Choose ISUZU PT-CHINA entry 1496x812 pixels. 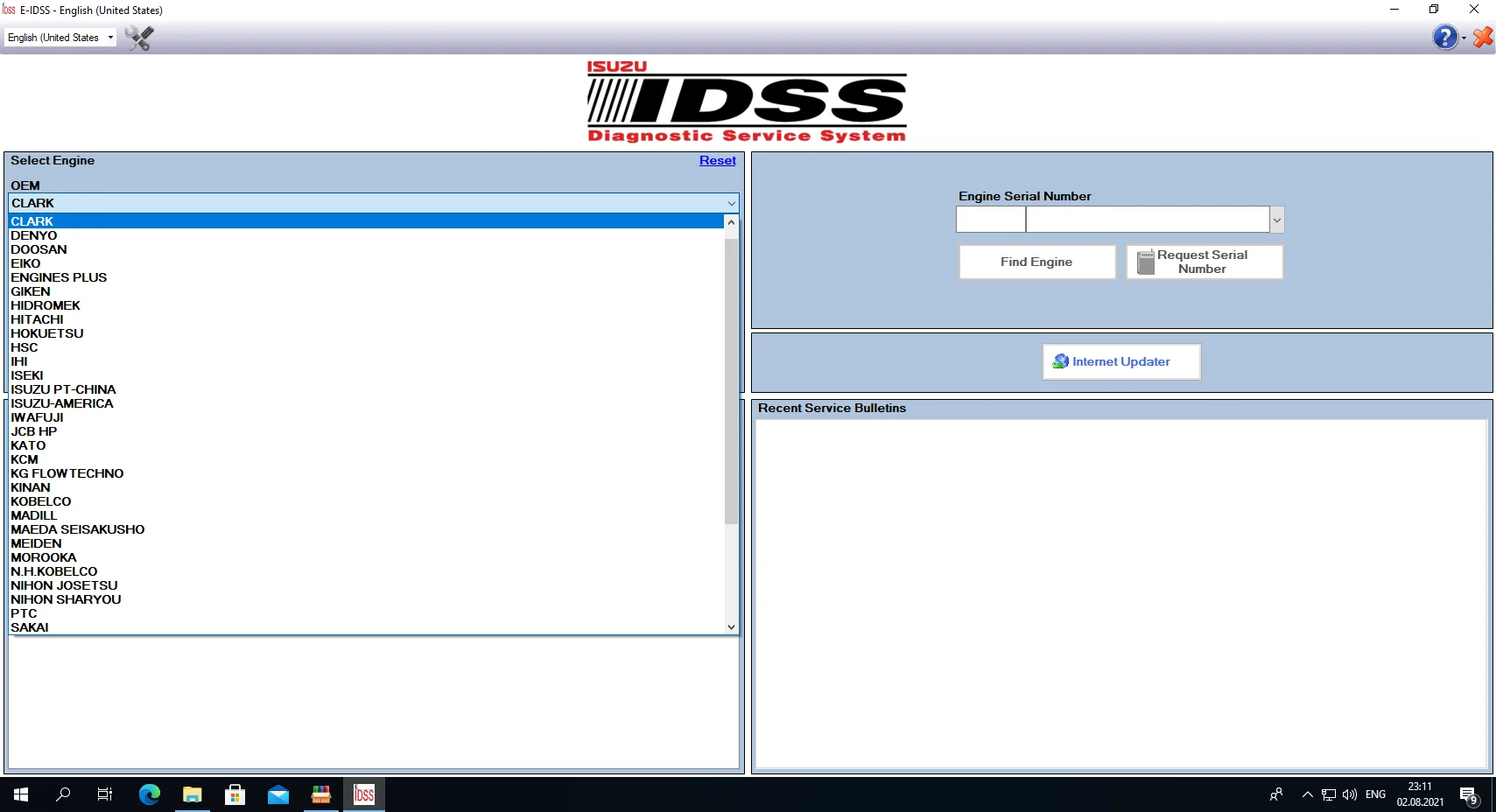click(367, 389)
